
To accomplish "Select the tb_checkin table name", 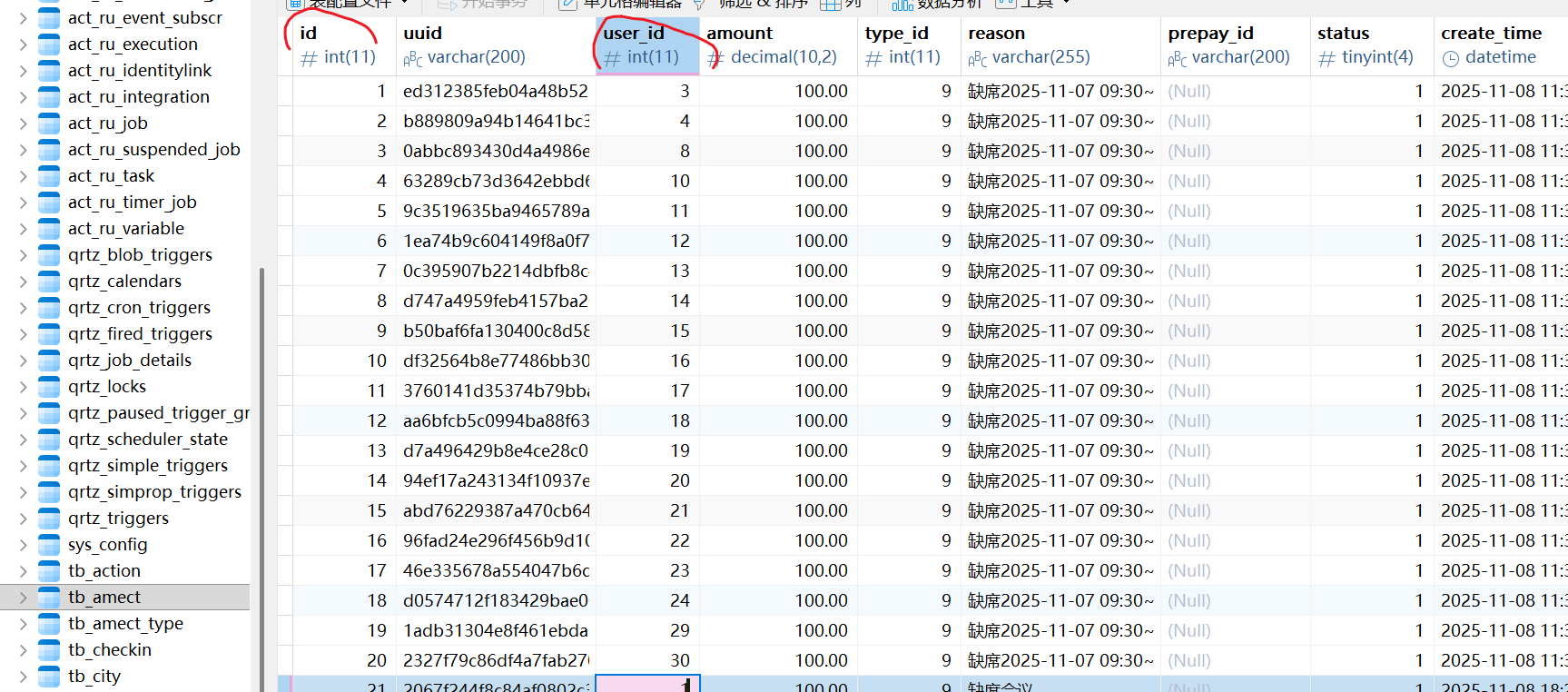I will (x=110, y=650).
